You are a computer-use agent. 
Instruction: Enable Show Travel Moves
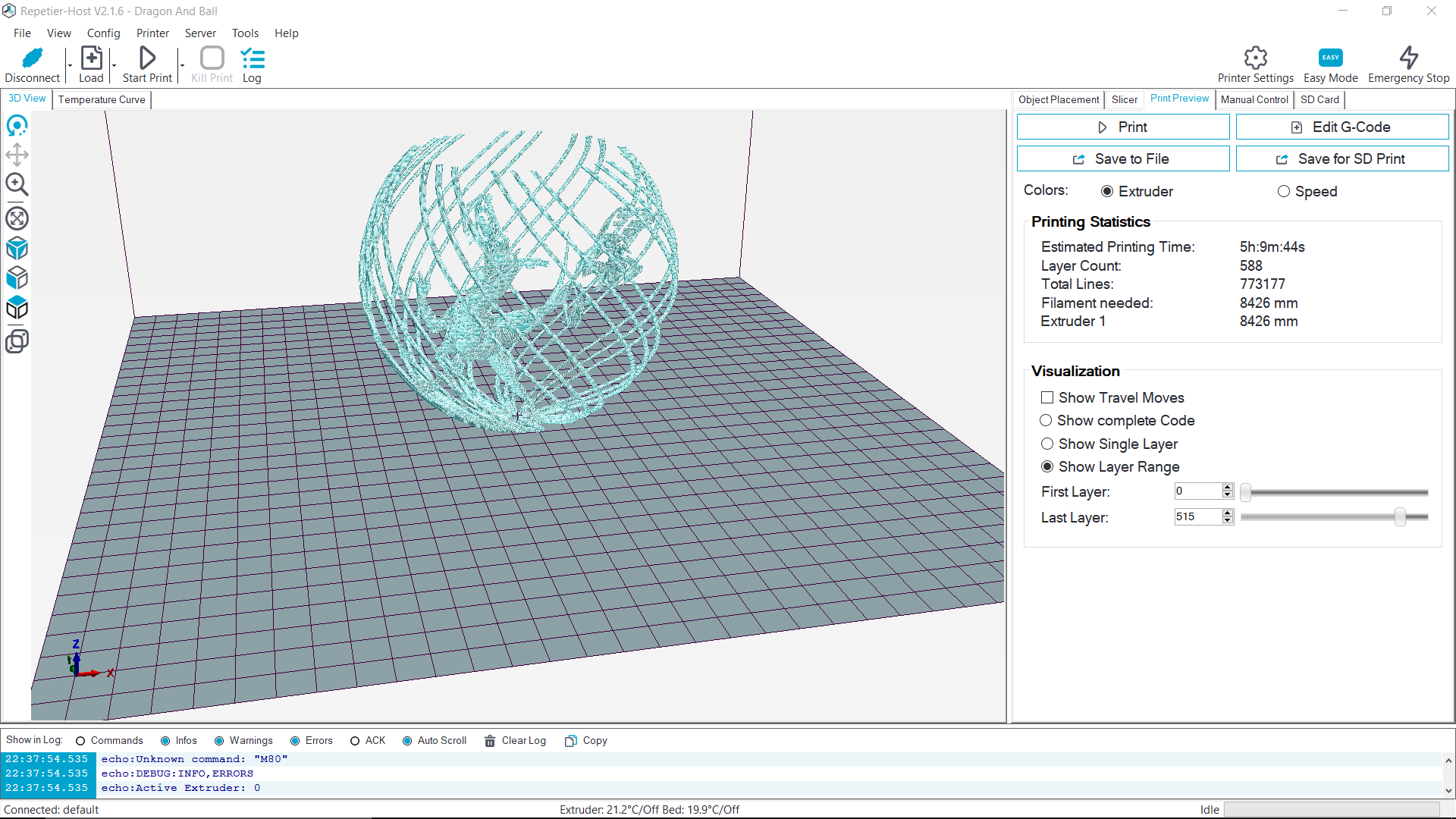(x=1047, y=397)
